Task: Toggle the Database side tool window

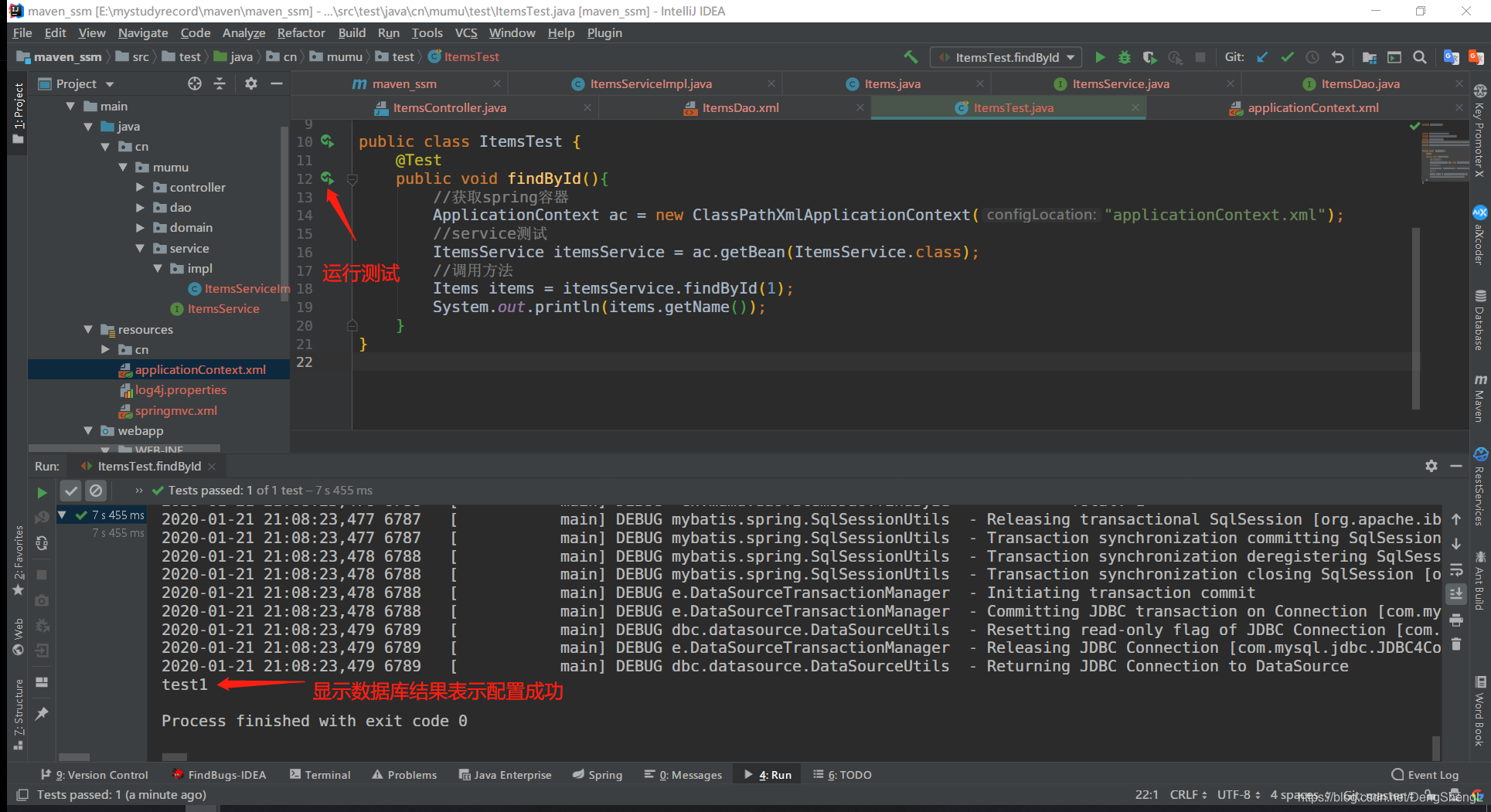Action: pyautogui.click(x=1479, y=320)
